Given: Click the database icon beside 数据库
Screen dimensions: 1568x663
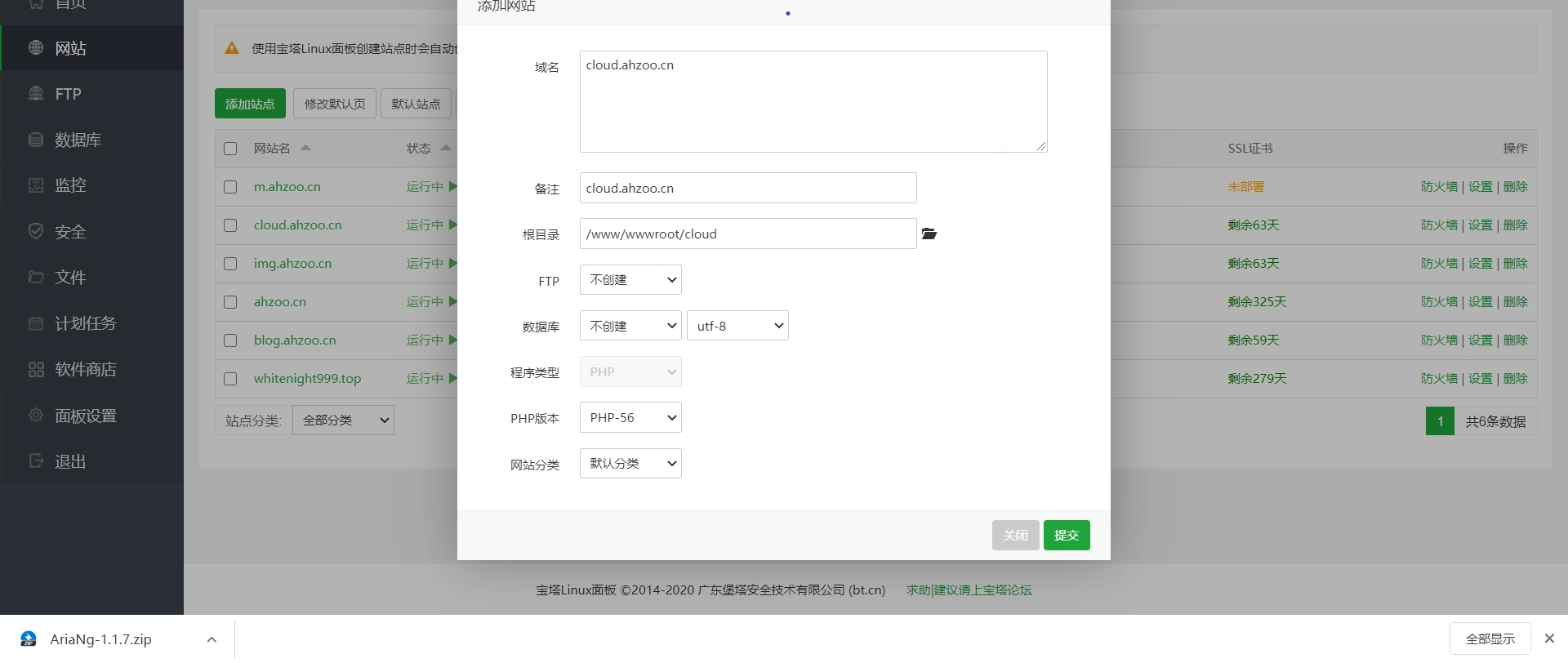Looking at the screenshot, I should tap(36, 140).
